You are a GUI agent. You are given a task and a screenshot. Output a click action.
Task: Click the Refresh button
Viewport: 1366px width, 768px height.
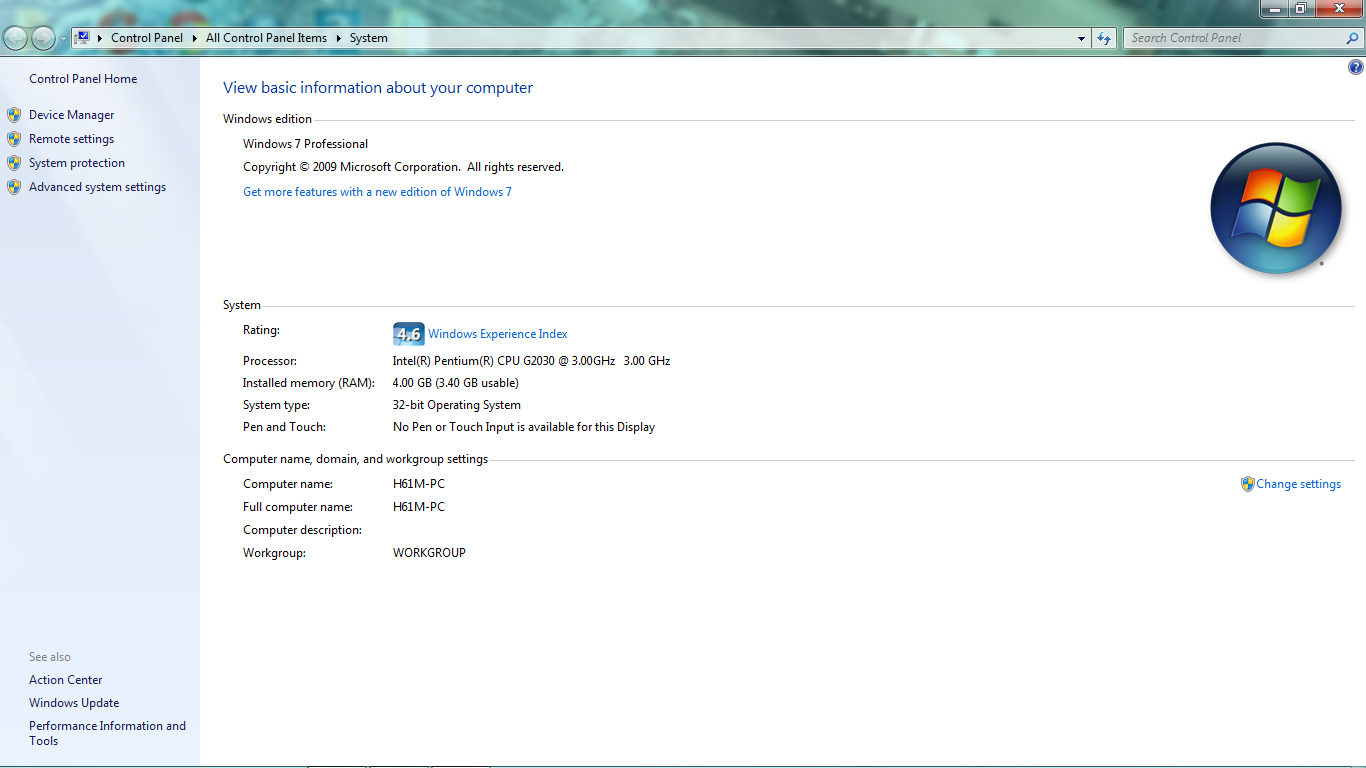coord(1104,38)
